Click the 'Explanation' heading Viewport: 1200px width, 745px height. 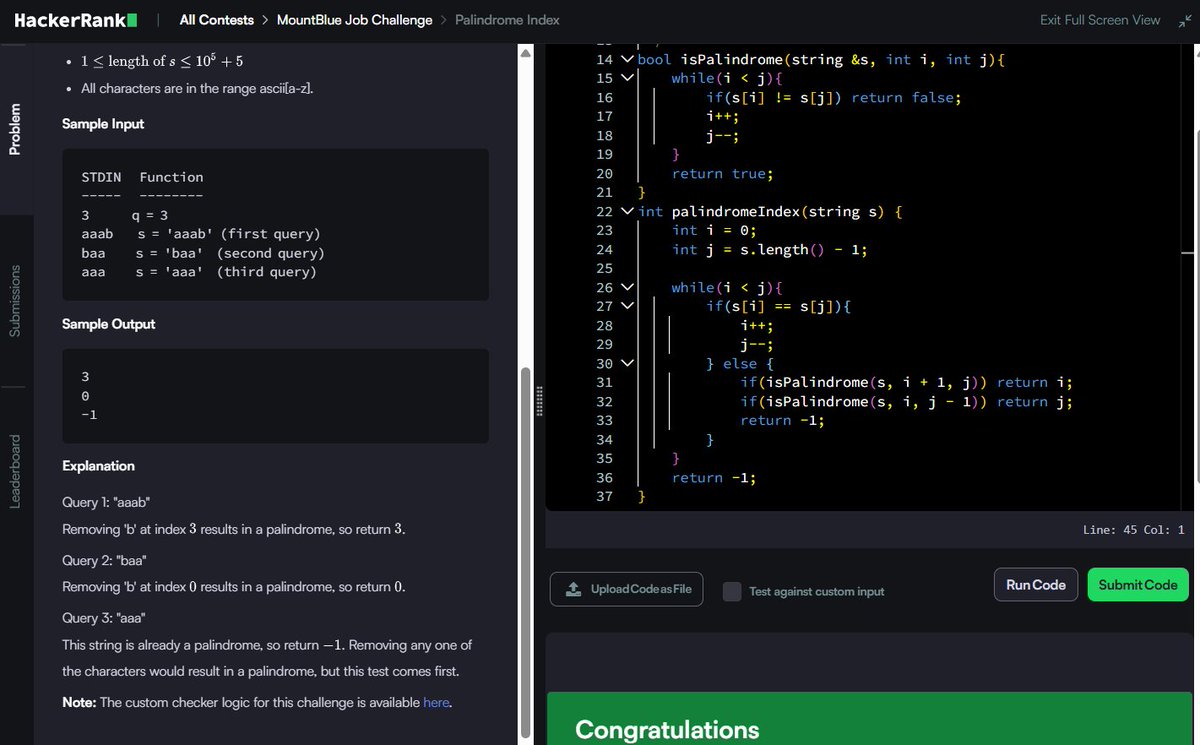(x=98, y=466)
